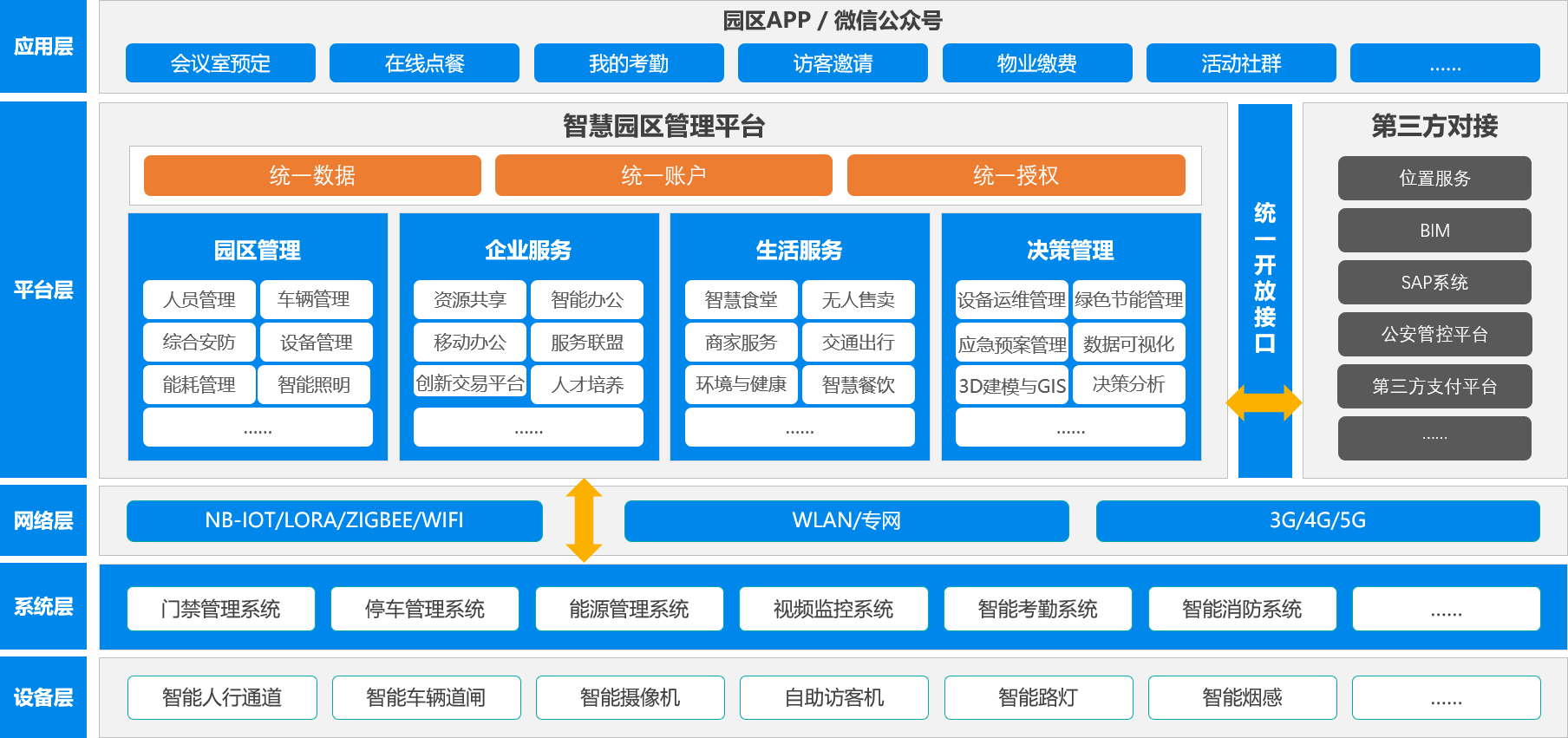Select the 智能照明 cell
The height and width of the screenshot is (738, 1568).
pyautogui.click(x=314, y=384)
